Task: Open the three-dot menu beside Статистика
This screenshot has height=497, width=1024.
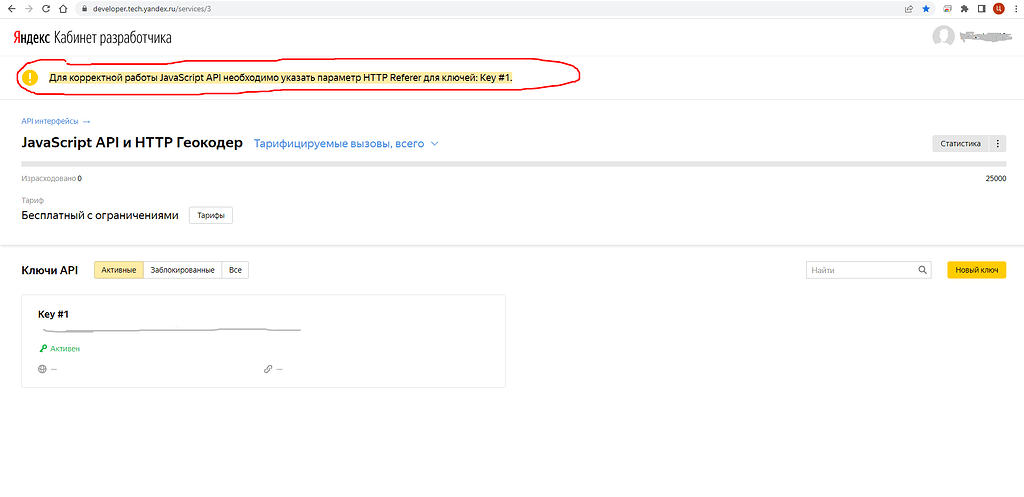Action: (998, 144)
